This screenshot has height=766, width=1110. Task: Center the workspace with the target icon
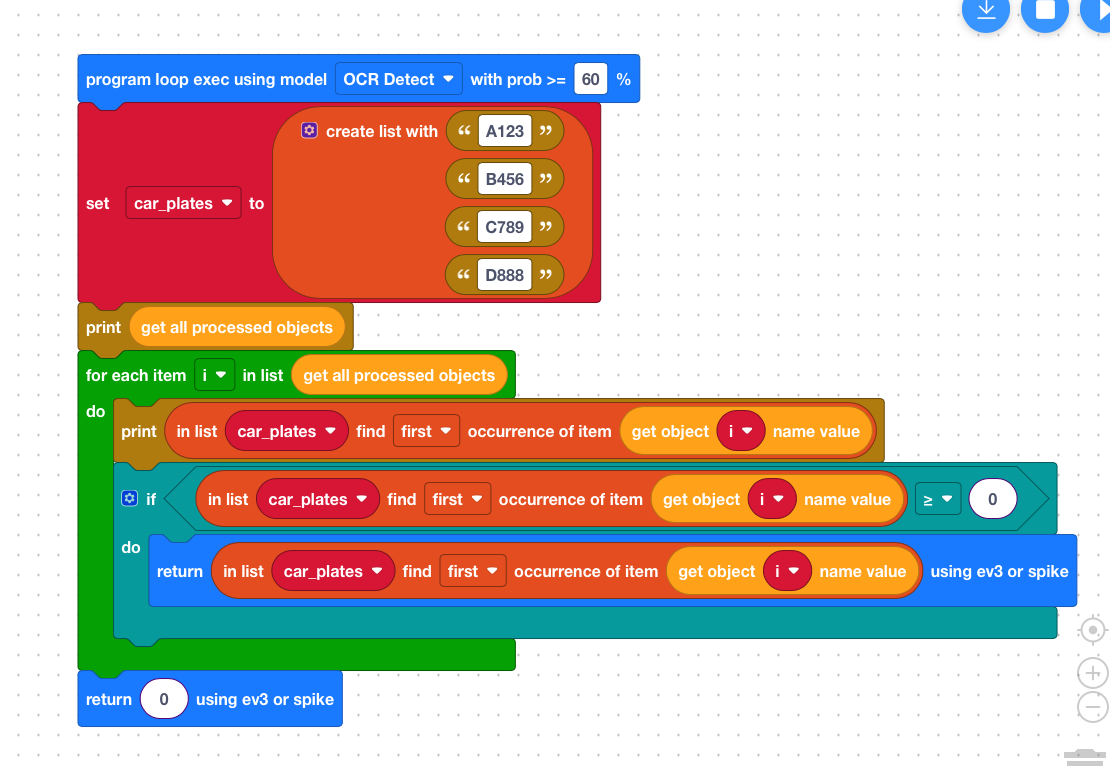pos(1092,630)
